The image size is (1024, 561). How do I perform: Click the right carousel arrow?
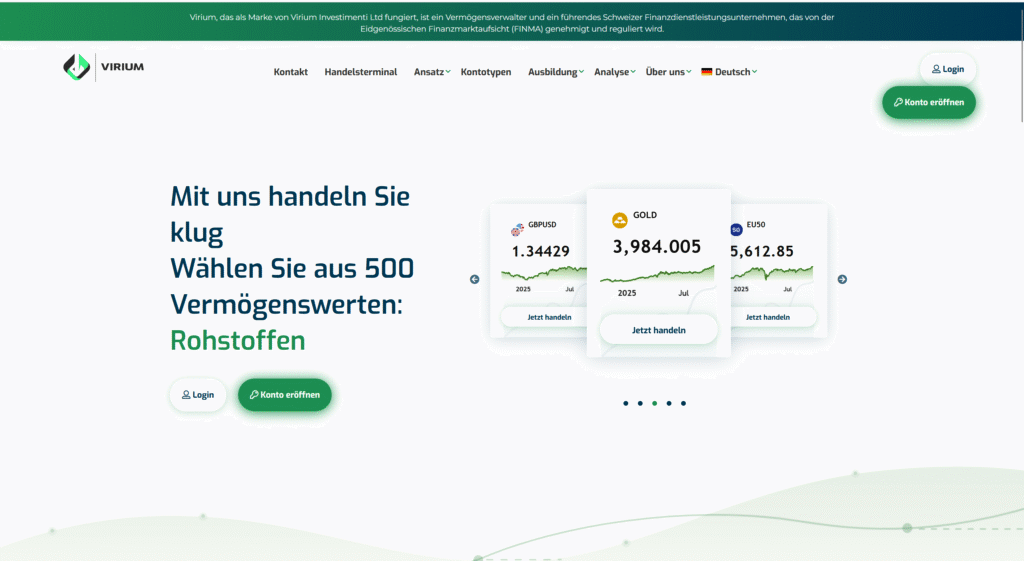click(x=842, y=279)
